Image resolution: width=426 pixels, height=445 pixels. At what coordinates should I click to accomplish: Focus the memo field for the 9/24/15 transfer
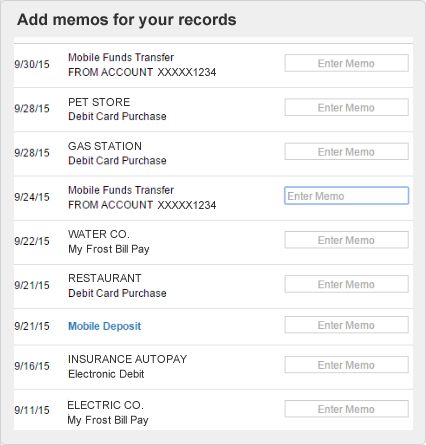pos(346,196)
